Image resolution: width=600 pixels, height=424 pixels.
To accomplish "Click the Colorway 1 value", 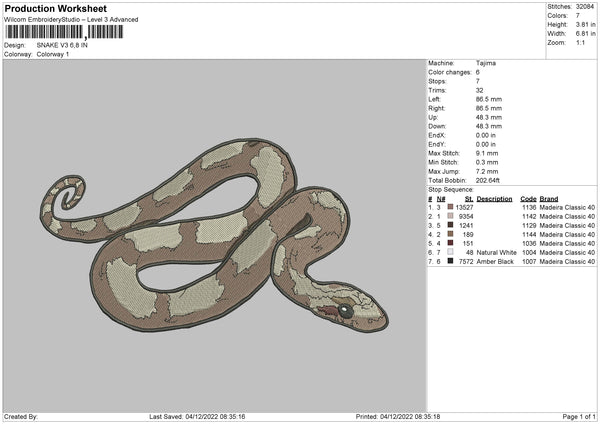I will click(54, 55).
